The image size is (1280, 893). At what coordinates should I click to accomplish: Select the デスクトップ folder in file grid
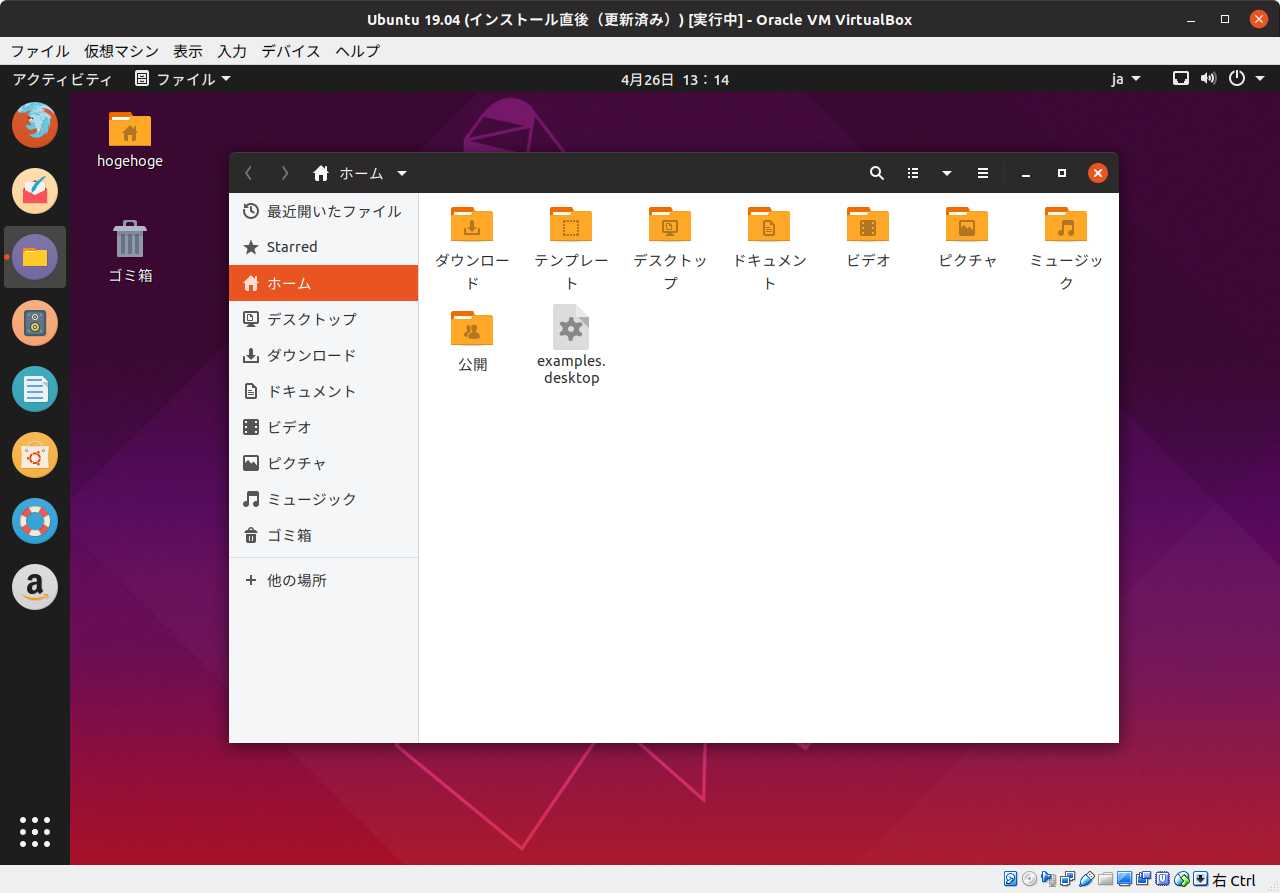click(670, 249)
